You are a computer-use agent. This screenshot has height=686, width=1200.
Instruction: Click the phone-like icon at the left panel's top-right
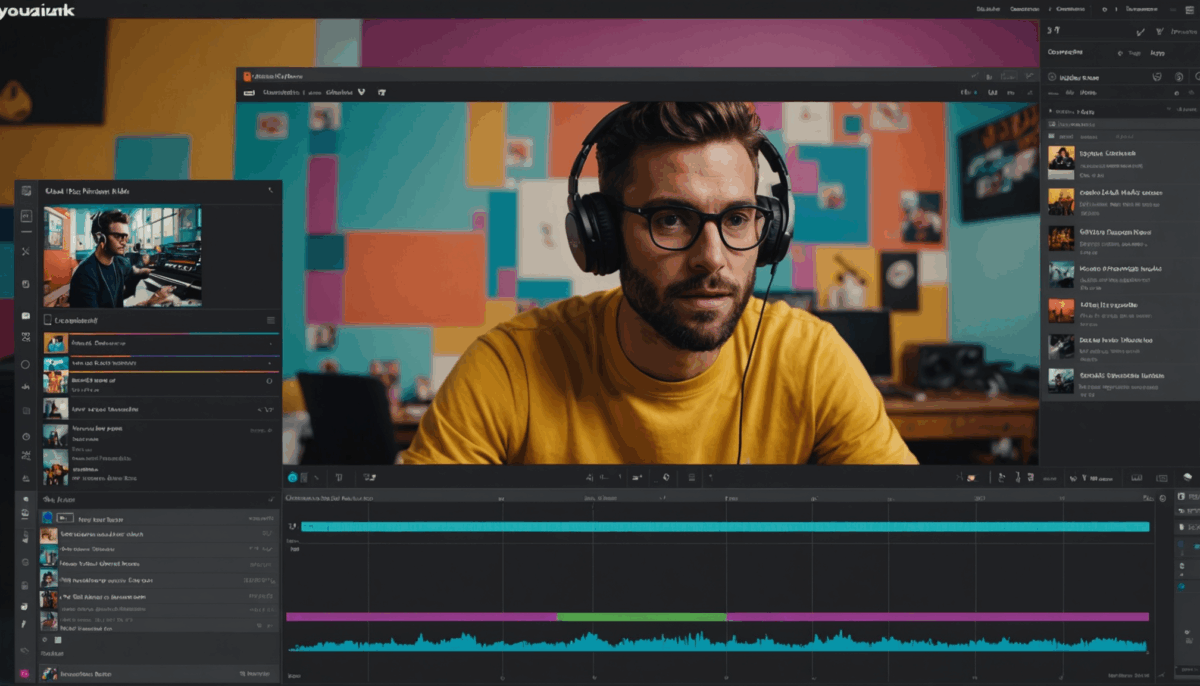[271, 190]
